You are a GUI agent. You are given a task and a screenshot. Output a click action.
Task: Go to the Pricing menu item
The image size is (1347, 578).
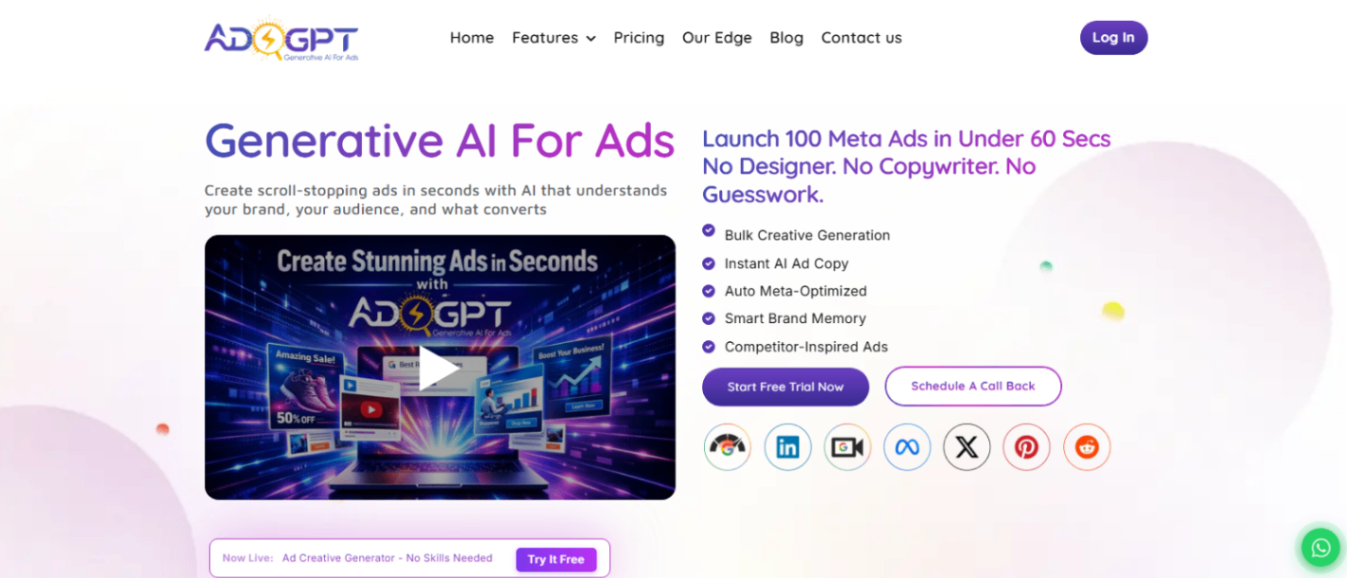pos(639,38)
